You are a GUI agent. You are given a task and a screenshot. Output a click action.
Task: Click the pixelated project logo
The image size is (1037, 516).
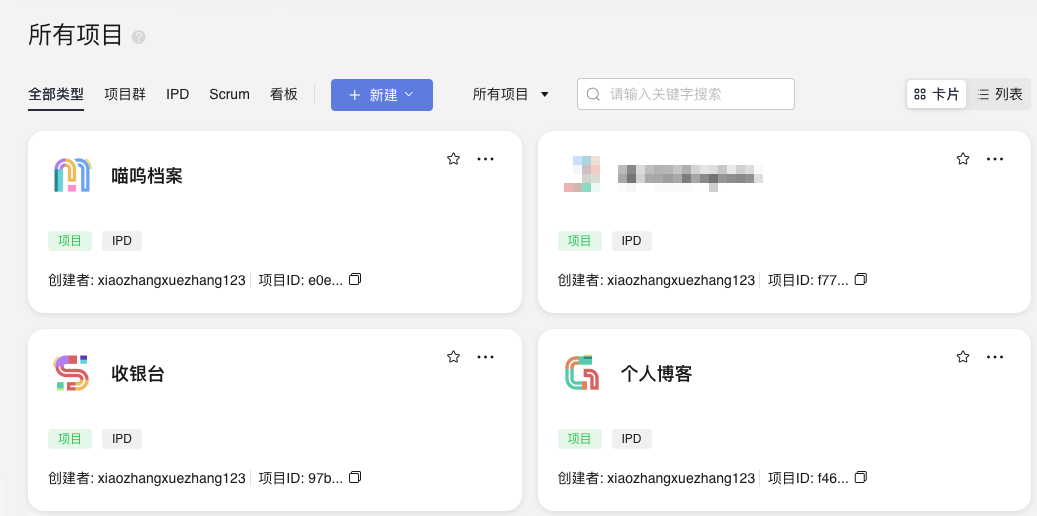tap(582, 174)
